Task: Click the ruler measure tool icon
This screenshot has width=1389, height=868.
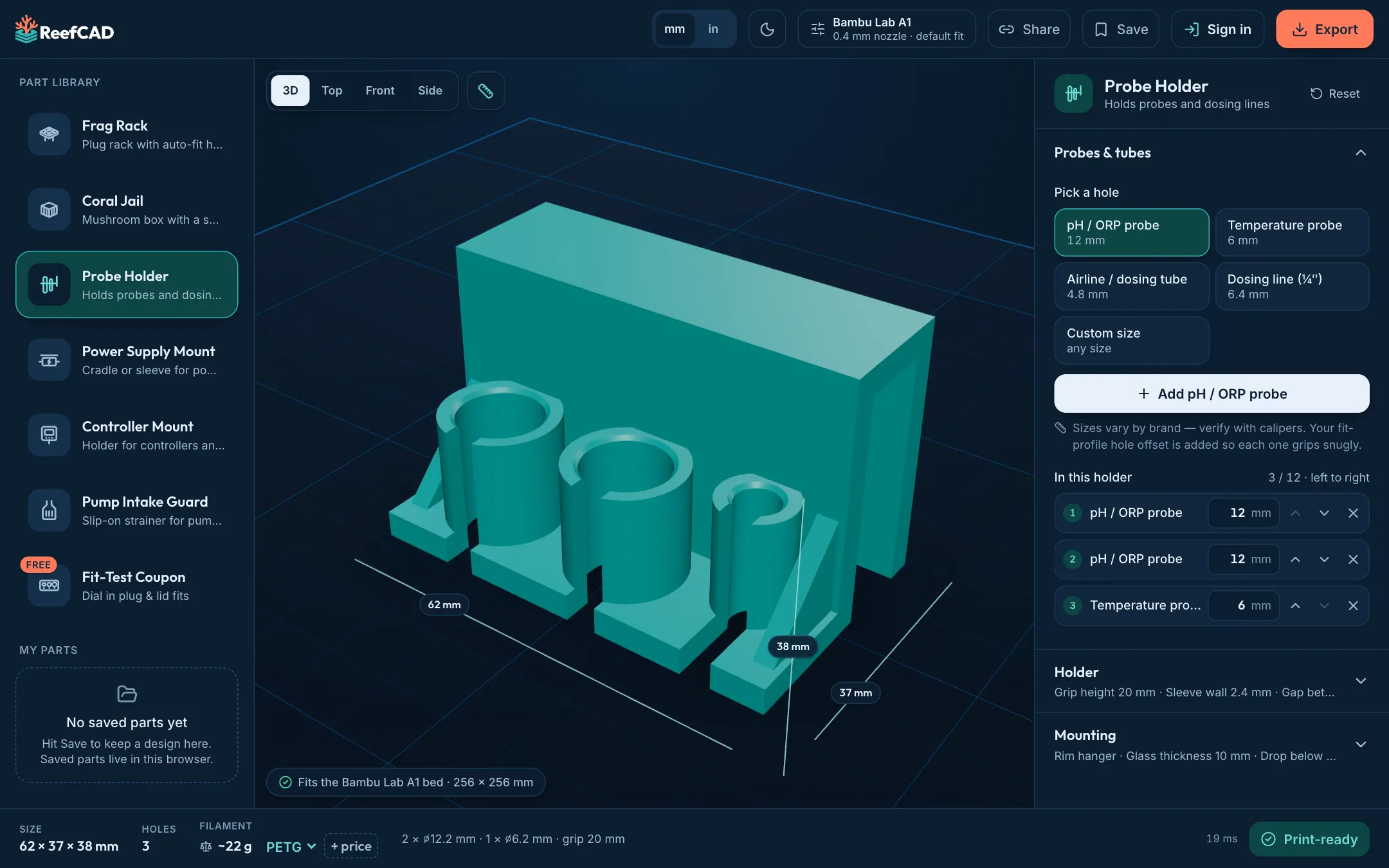Action: 486,91
